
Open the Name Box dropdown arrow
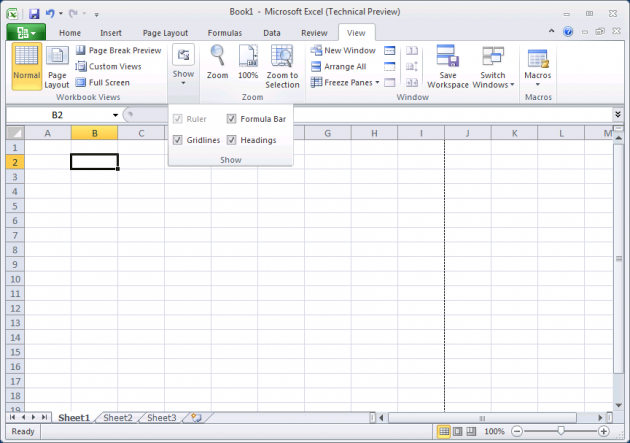coord(115,115)
